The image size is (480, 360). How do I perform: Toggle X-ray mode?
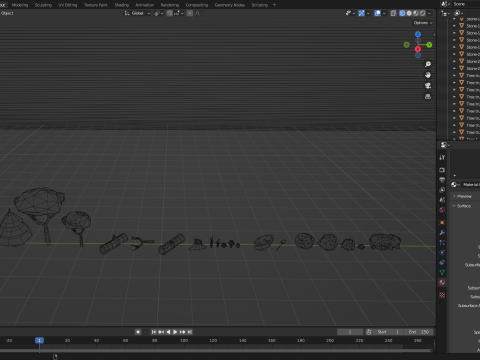tap(393, 13)
